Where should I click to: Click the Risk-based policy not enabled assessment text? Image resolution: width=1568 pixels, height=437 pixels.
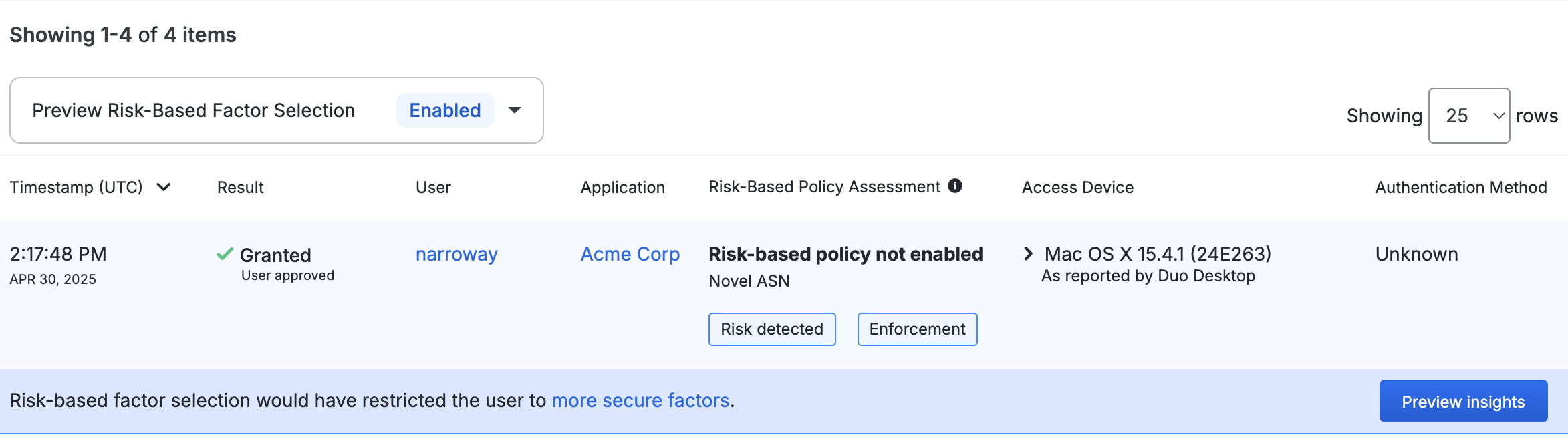(x=845, y=254)
